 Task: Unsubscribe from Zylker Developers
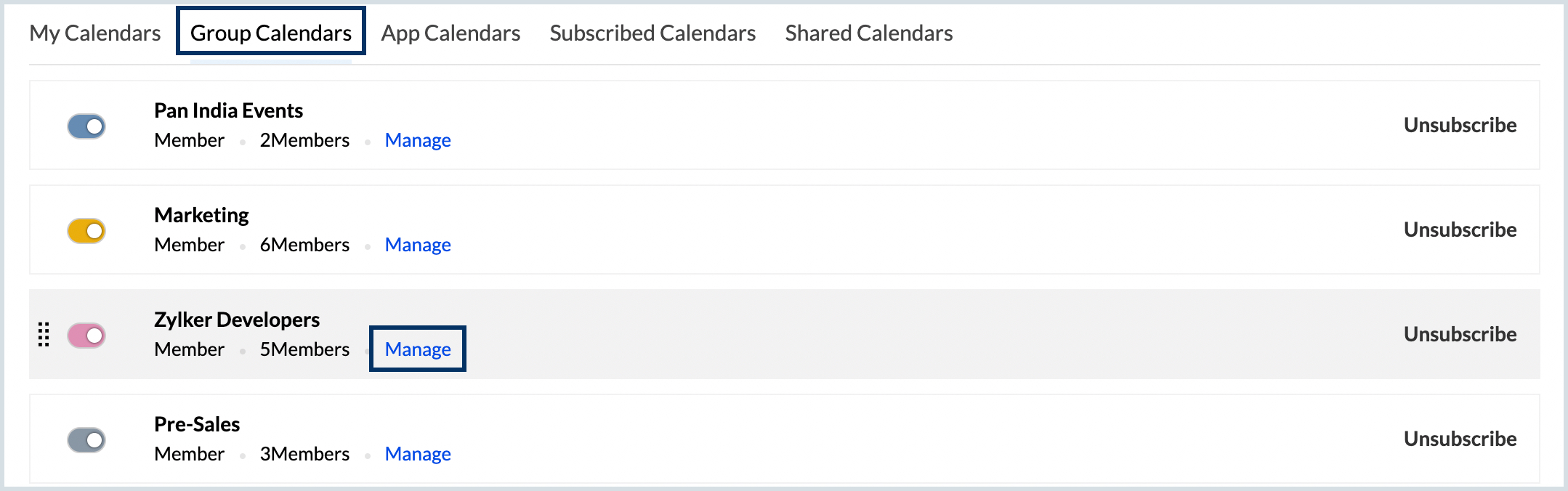click(x=1460, y=334)
